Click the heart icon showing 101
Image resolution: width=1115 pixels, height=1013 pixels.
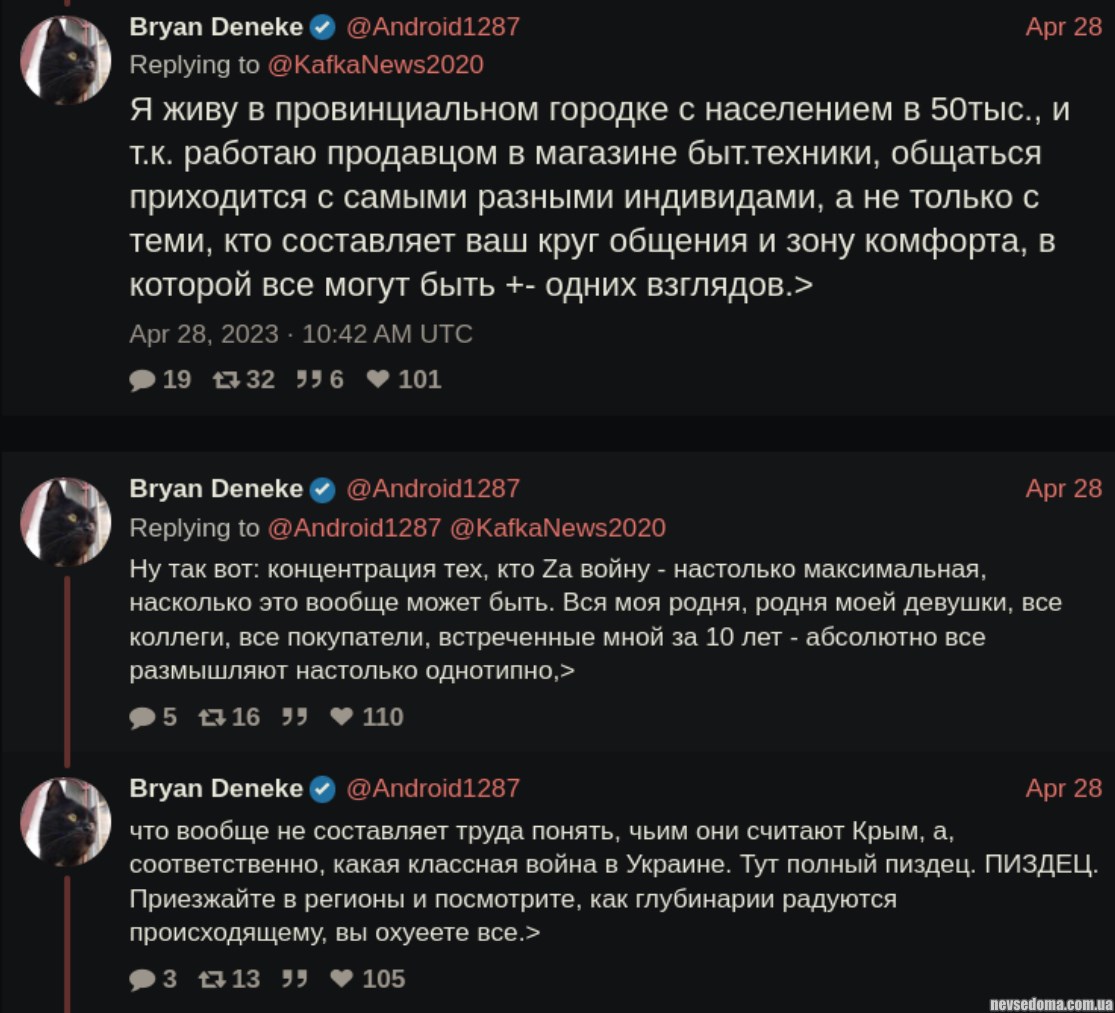point(378,379)
